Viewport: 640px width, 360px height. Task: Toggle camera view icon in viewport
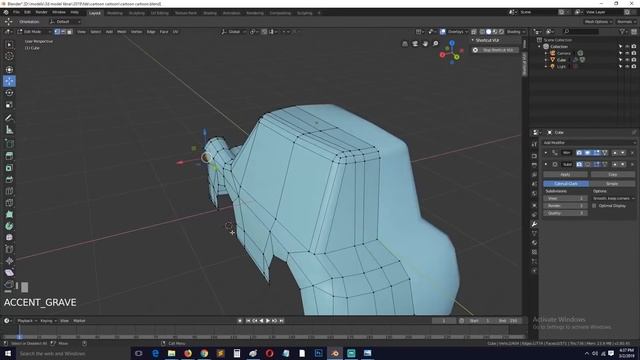click(x=415, y=43)
